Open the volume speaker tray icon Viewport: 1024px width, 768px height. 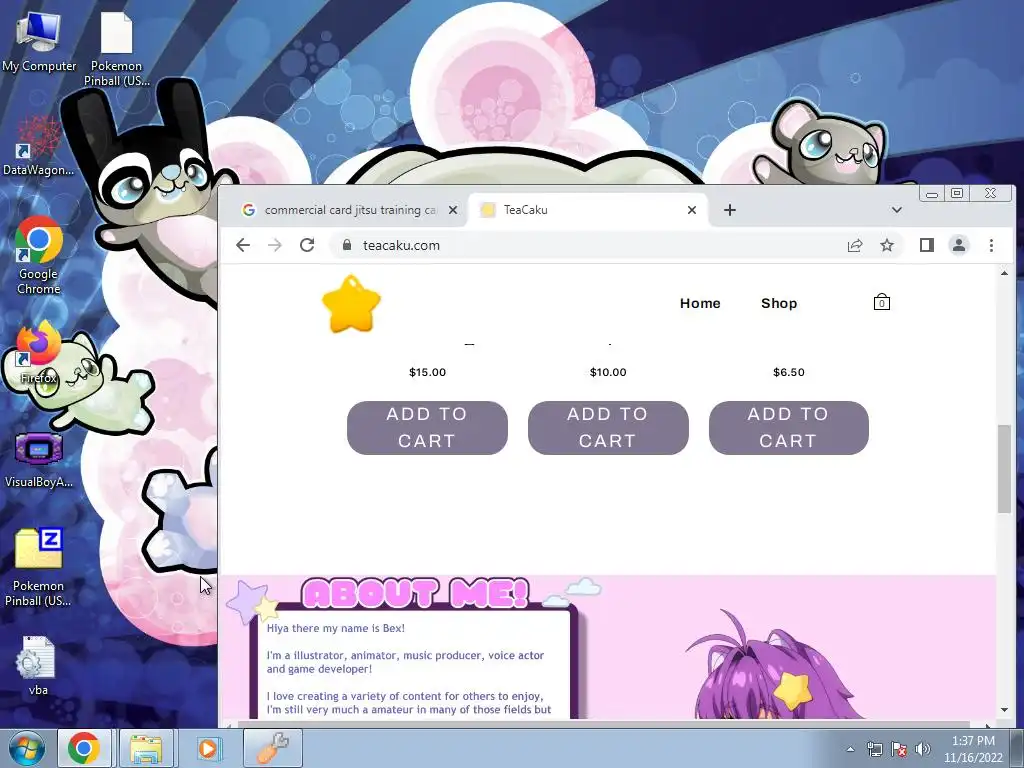tap(923, 749)
